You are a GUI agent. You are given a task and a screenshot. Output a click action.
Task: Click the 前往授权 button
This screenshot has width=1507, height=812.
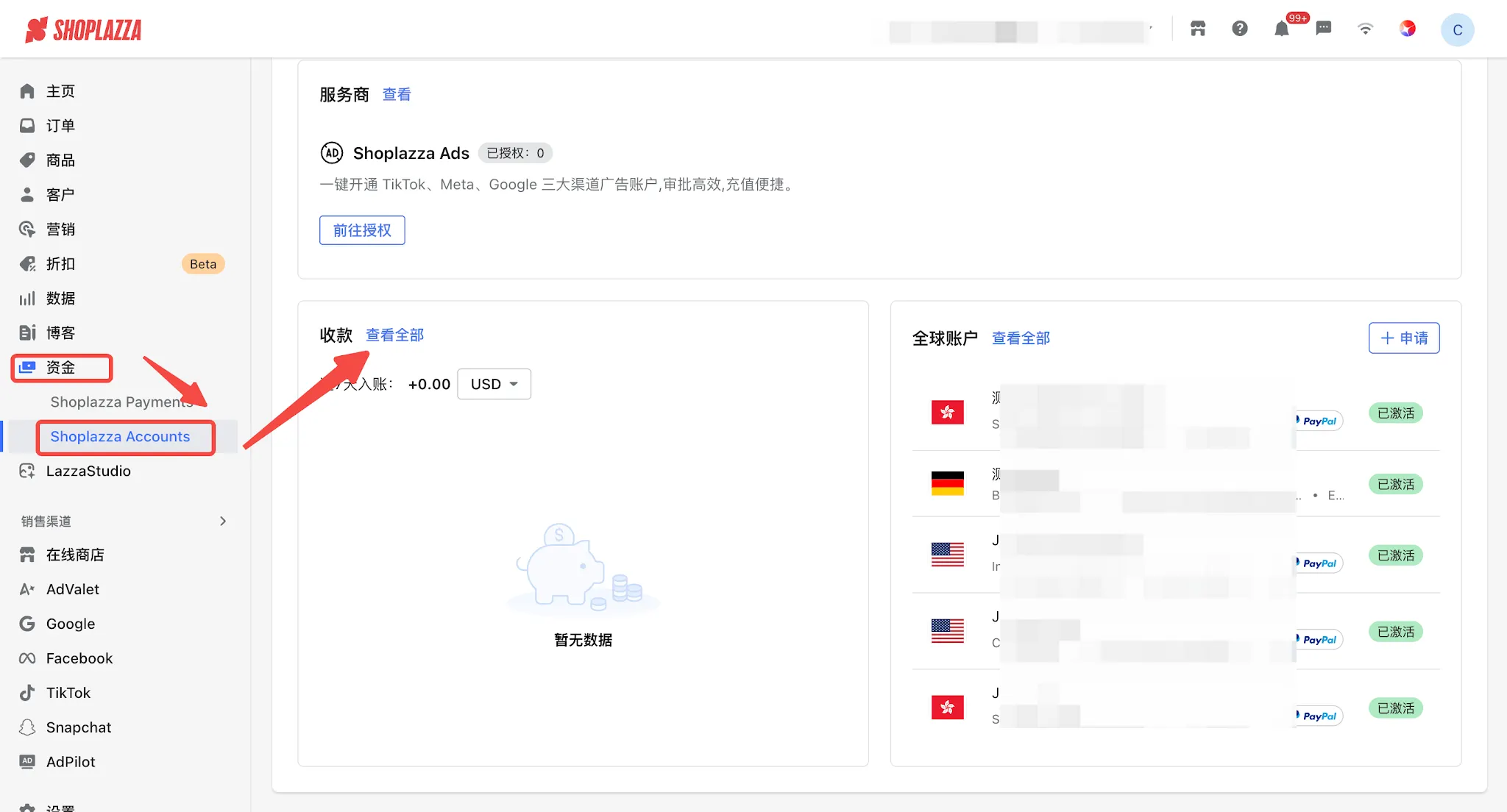click(362, 230)
